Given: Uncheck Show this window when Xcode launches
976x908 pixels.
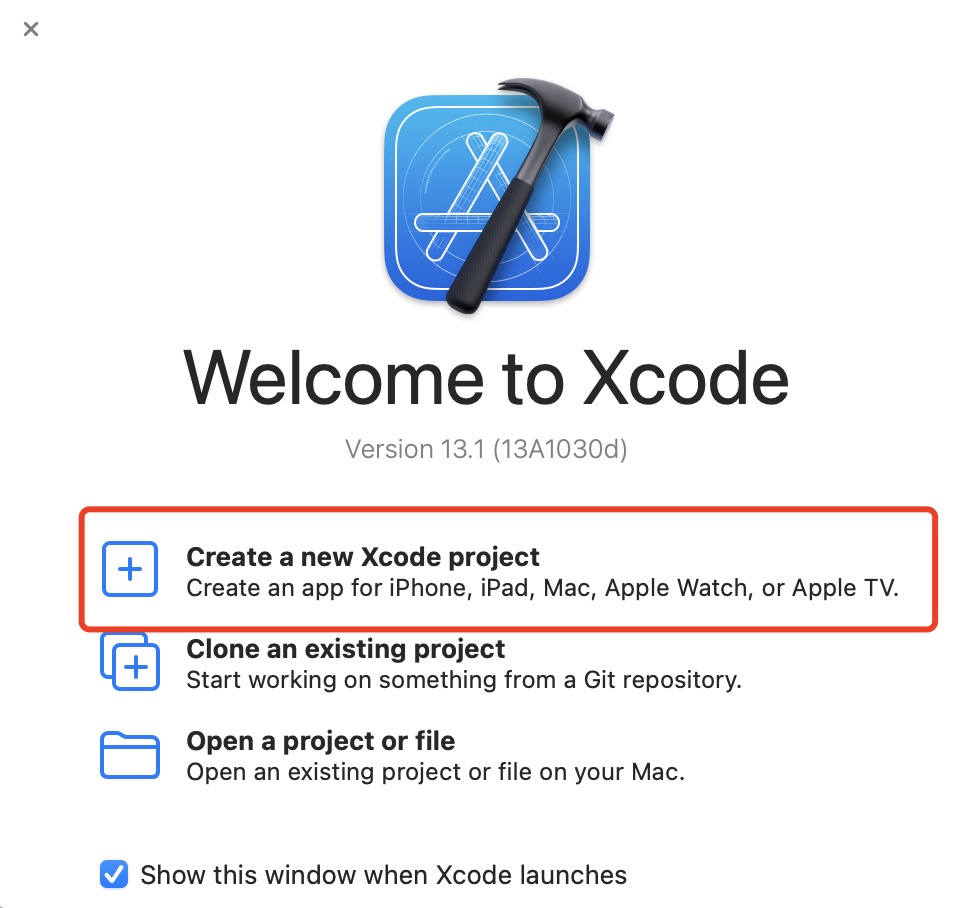Looking at the screenshot, I should pos(114,874).
